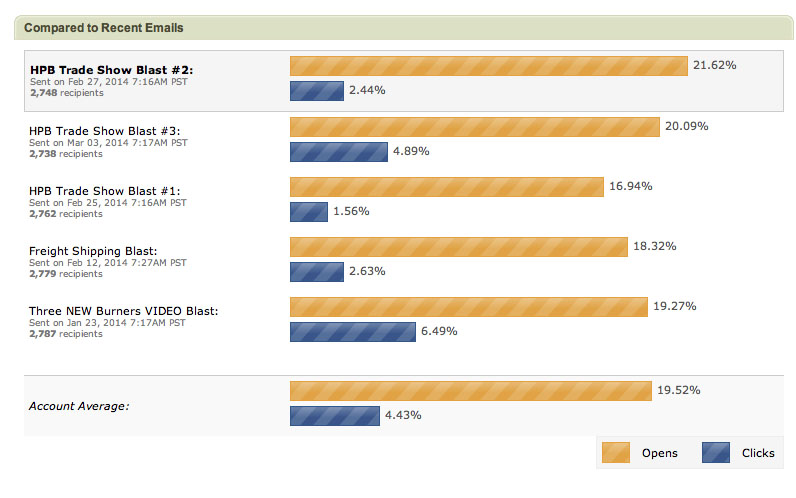The width and height of the screenshot is (796, 498).
Task: Click the Account Average 4.43% clicks bar
Action: [x=334, y=416]
